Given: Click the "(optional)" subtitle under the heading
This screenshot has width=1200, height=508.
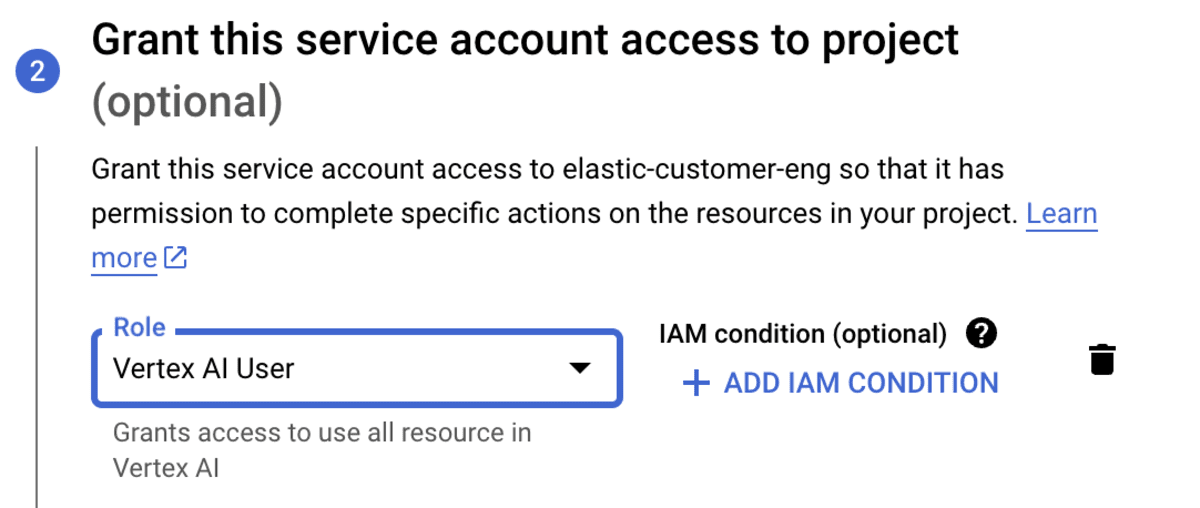Looking at the screenshot, I should click(187, 103).
